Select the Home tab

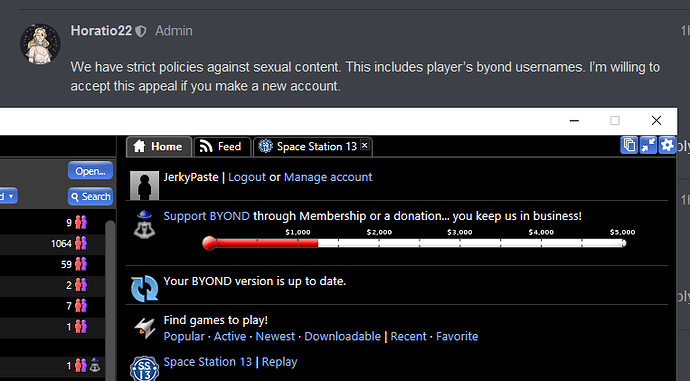(159, 147)
